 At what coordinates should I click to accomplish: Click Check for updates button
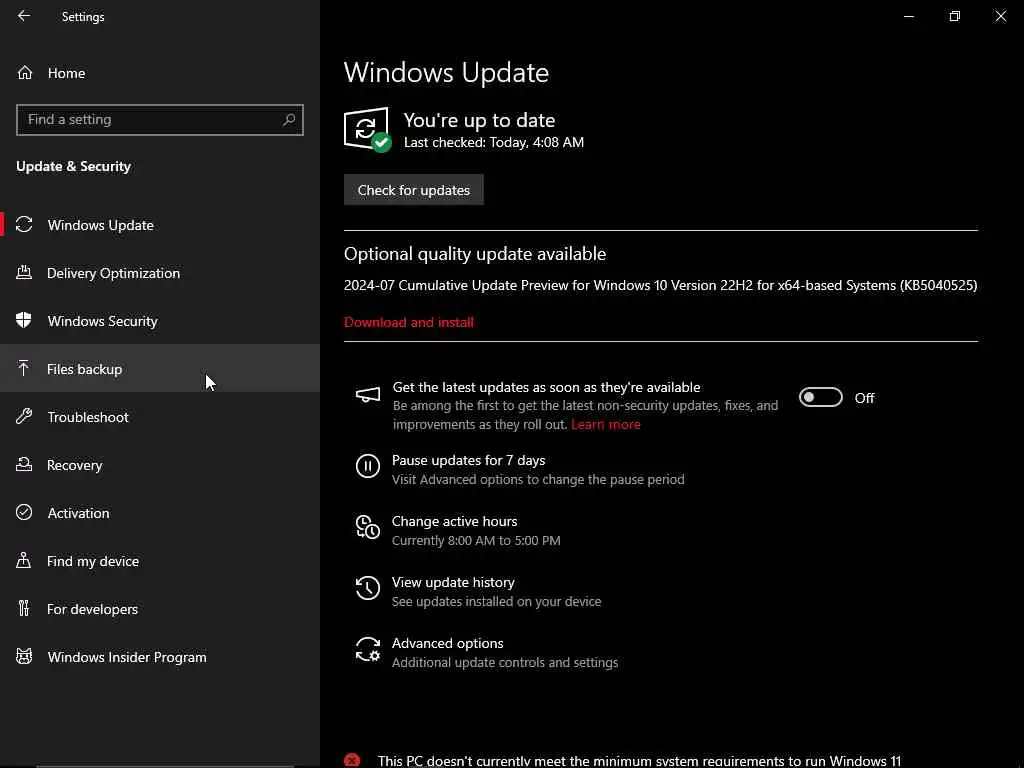(x=413, y=189)
